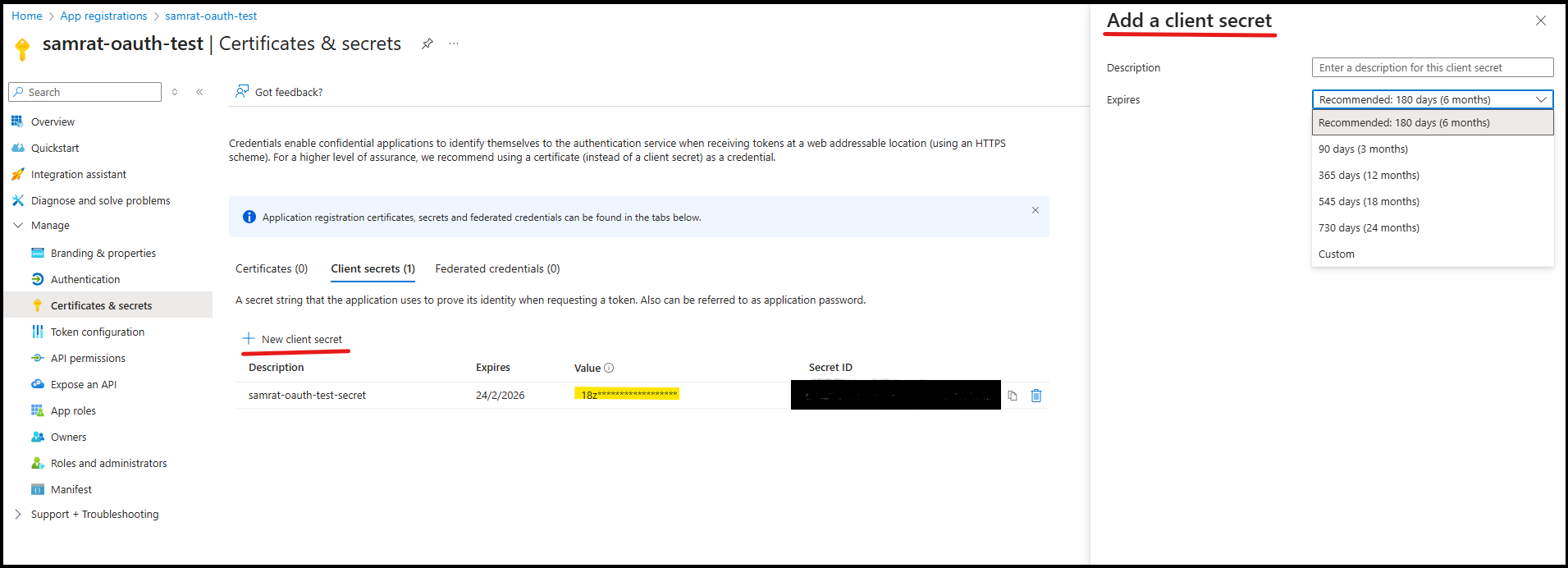Open samrat-oauth-test breadcrumb link

pyautogui.click(x=211, y=16)
